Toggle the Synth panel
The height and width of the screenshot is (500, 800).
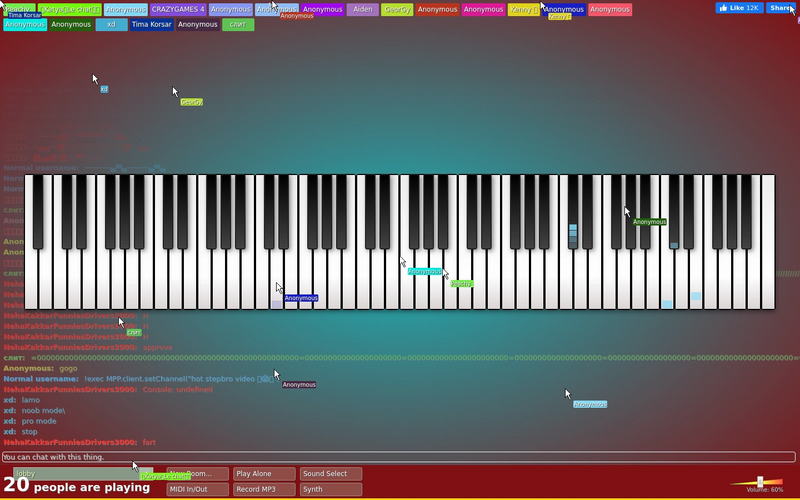331,489
